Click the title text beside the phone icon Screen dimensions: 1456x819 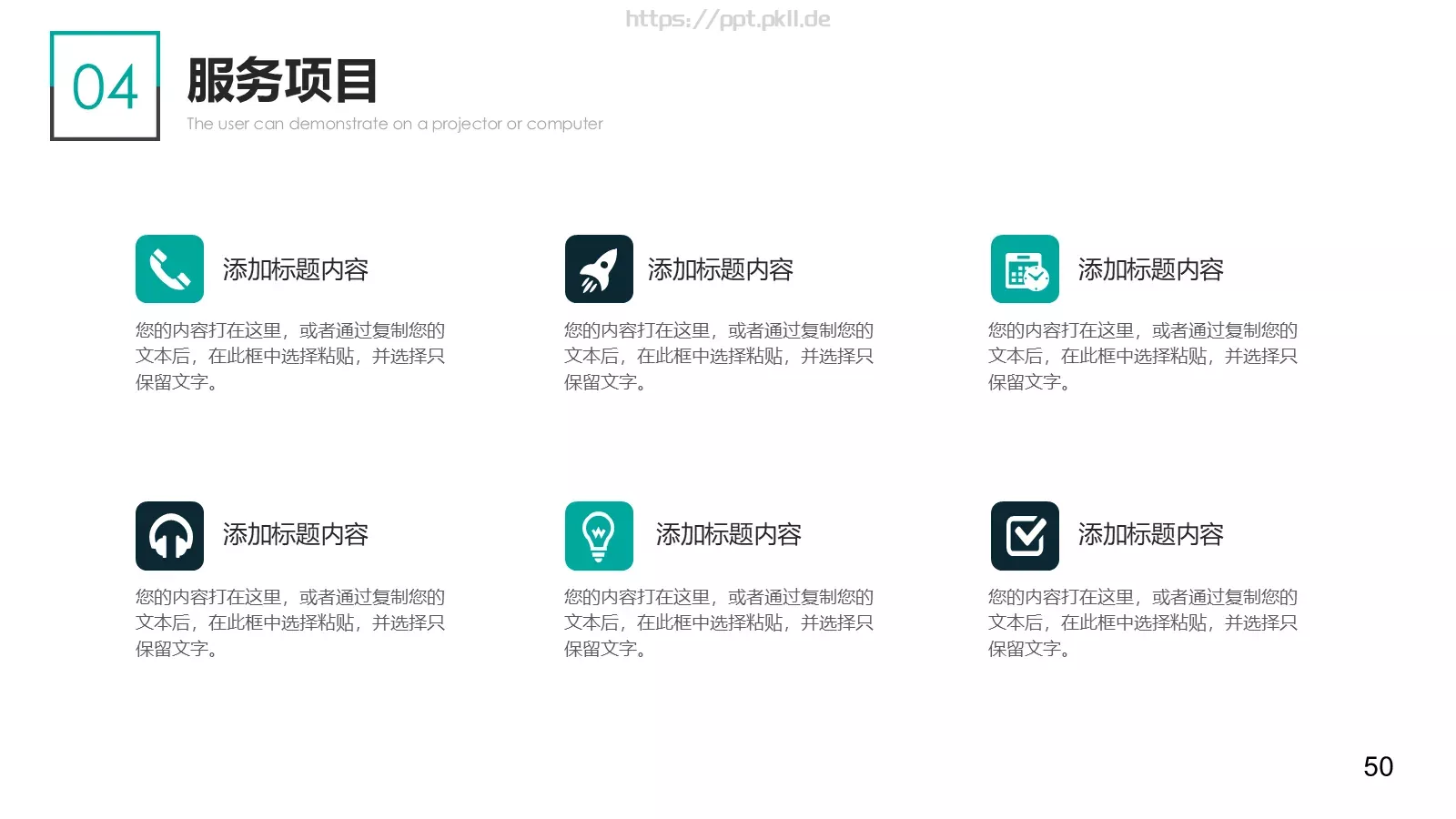(x=296, y=269)
